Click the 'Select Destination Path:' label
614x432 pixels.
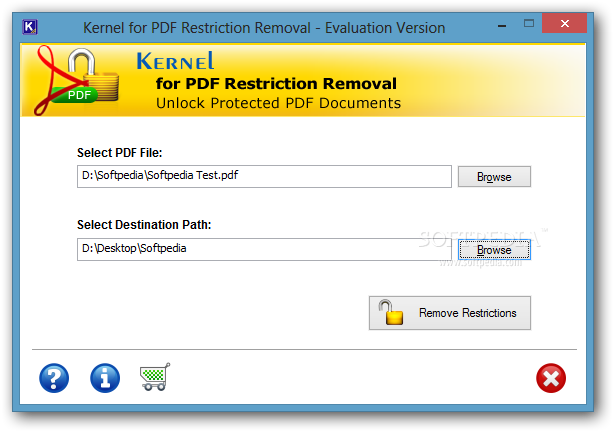144,224
